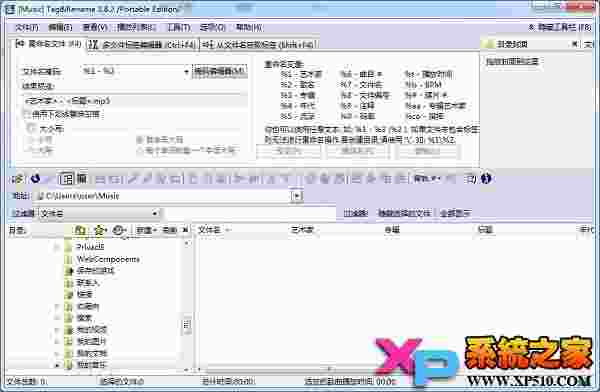Select the list view icon in the toolbar
This screenshot has height=392, width=600.
coord(68,178)
